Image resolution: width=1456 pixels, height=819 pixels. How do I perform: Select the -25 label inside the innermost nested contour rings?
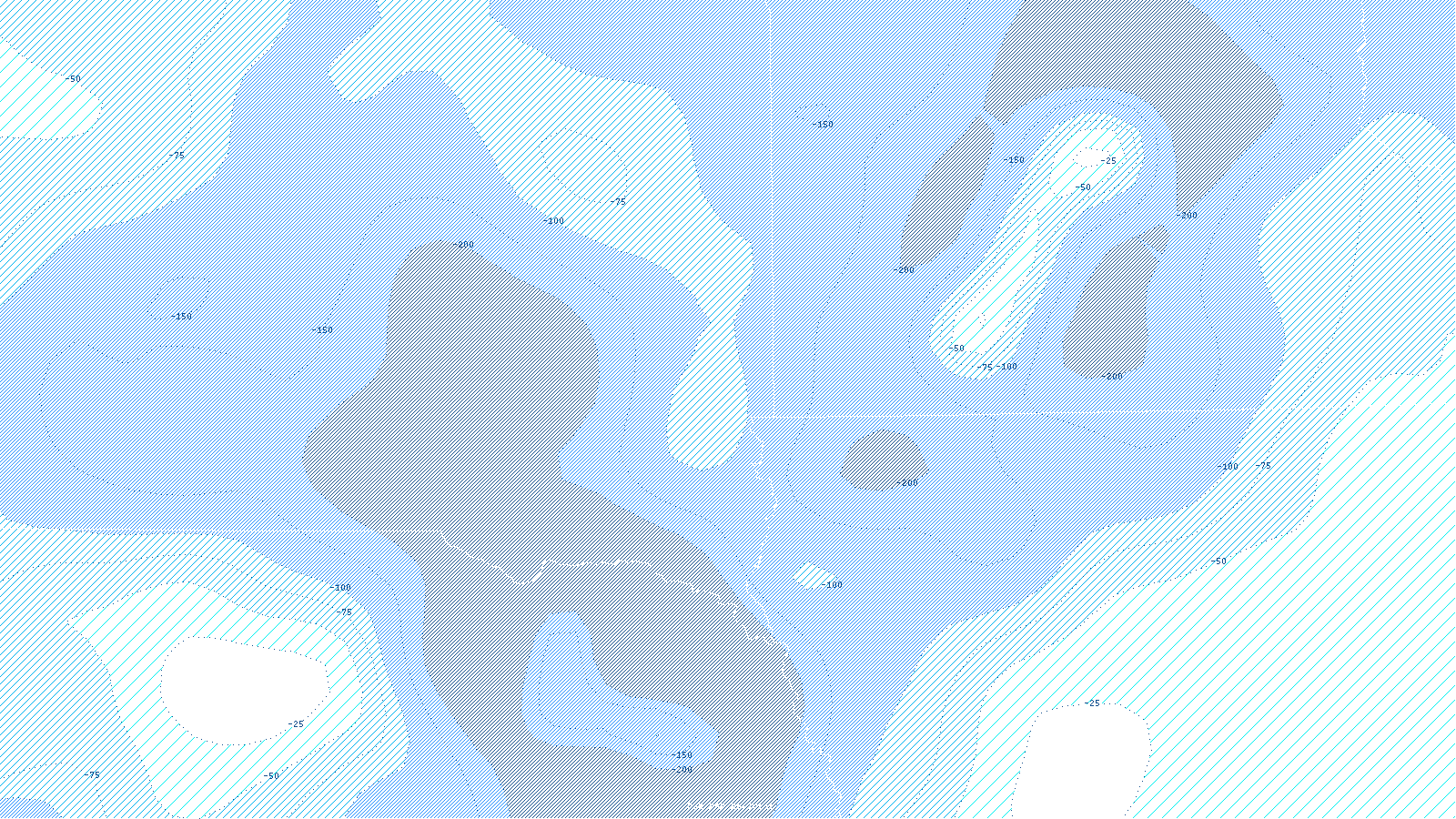coord(1107,161)
